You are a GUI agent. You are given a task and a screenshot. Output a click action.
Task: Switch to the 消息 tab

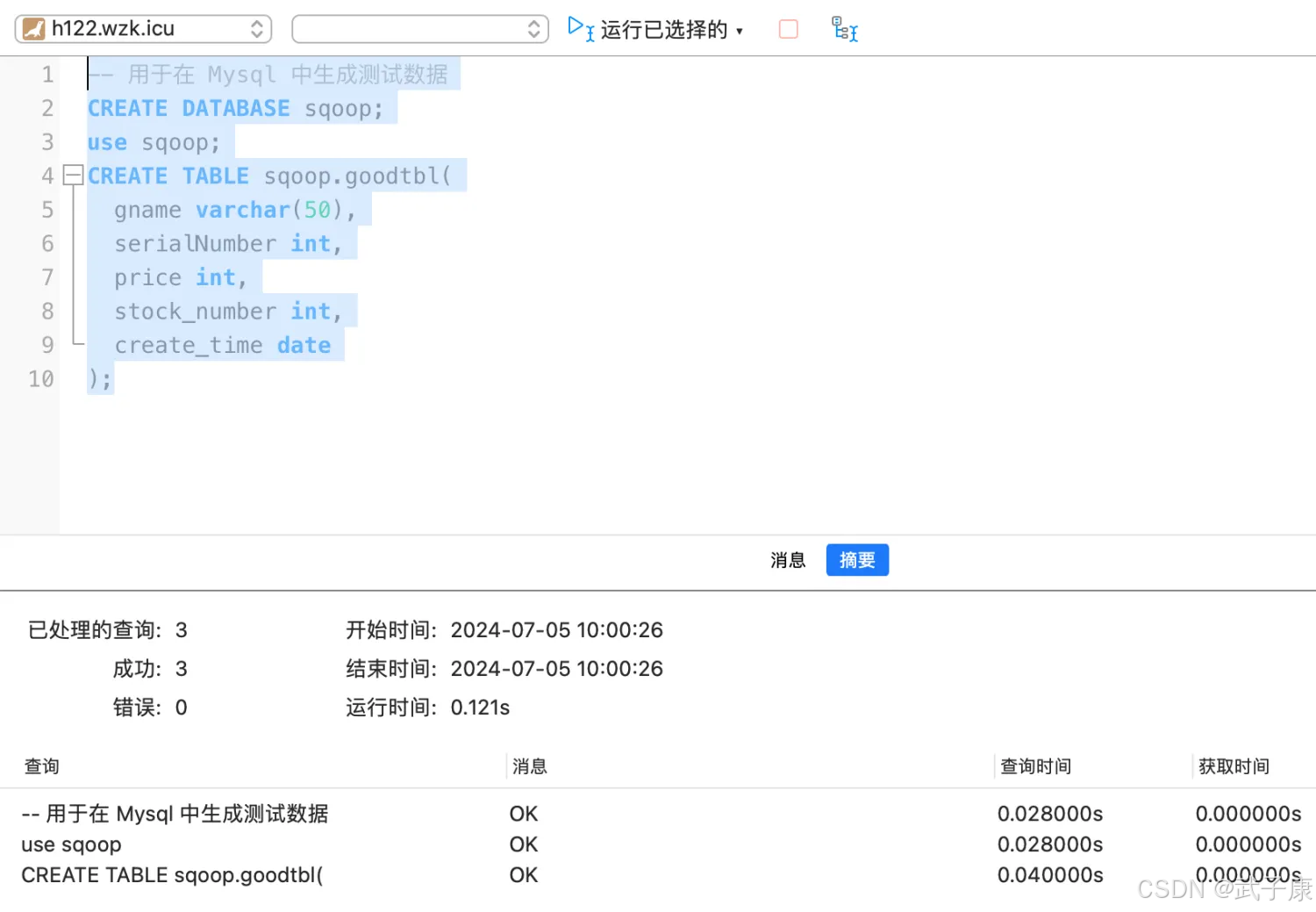click(788, 560)
